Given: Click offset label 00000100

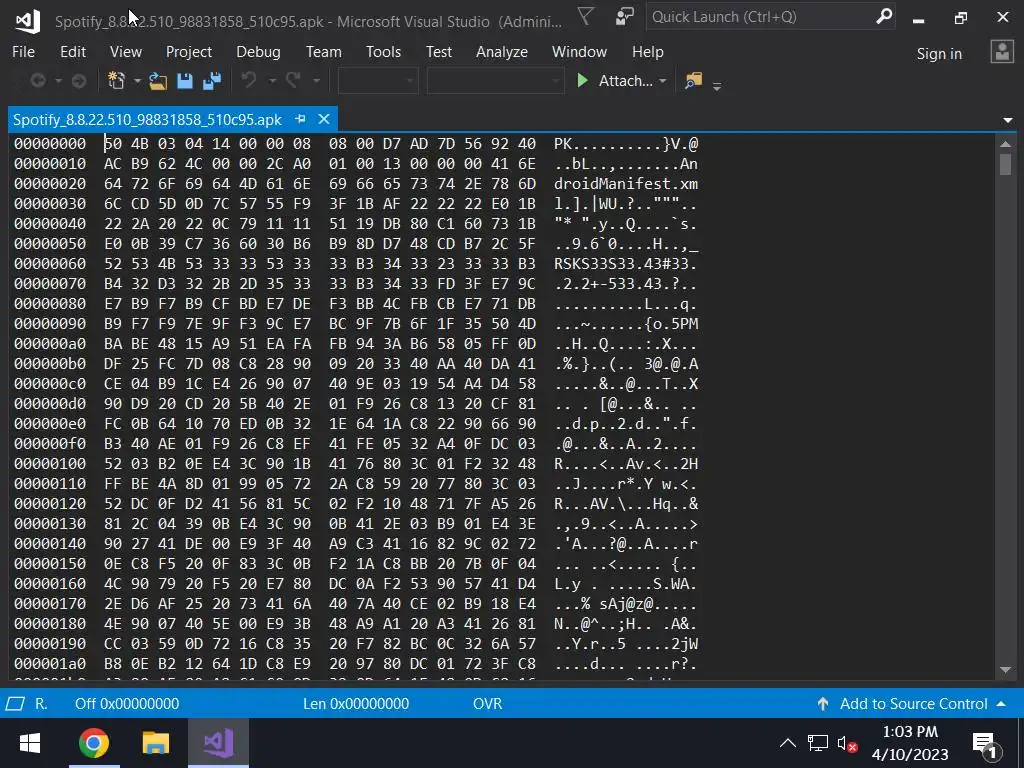Looking at the screenshot, I should point(50,464).
